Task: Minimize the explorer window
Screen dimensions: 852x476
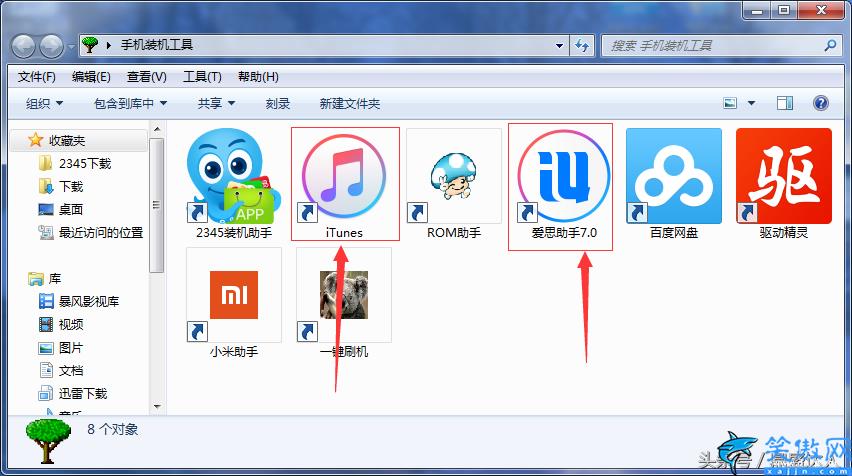Action: click(x=757, y=9)
